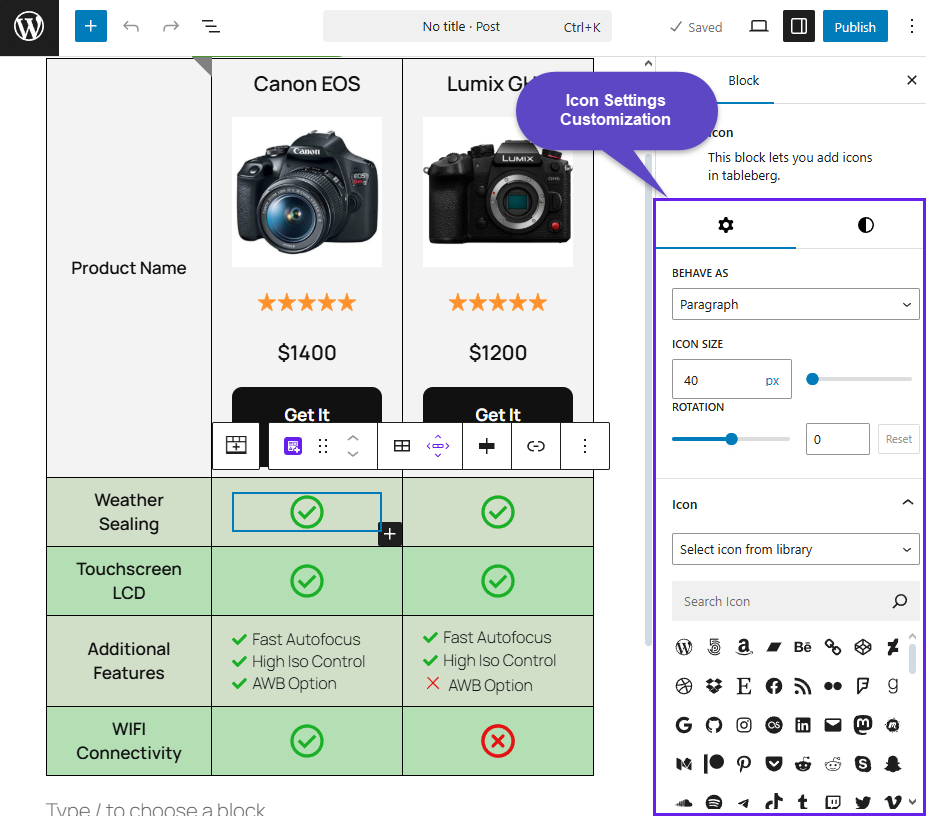Click the rotation slider
The image size is (926, 816).
pos(731,439)
